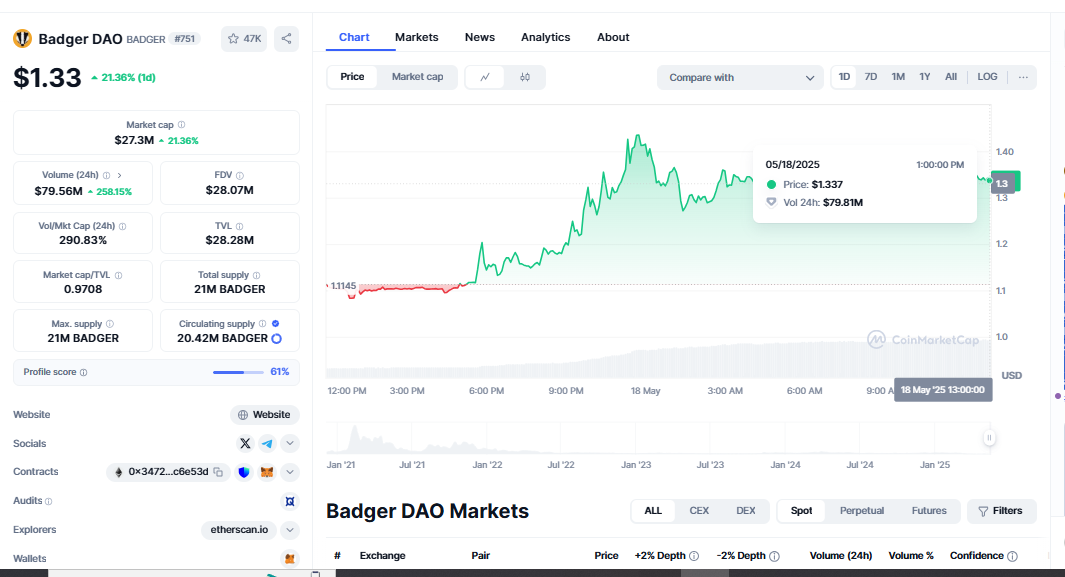Filter markets by DEX
Viewport: 1065px width, 577px height.
click(746, 511)
